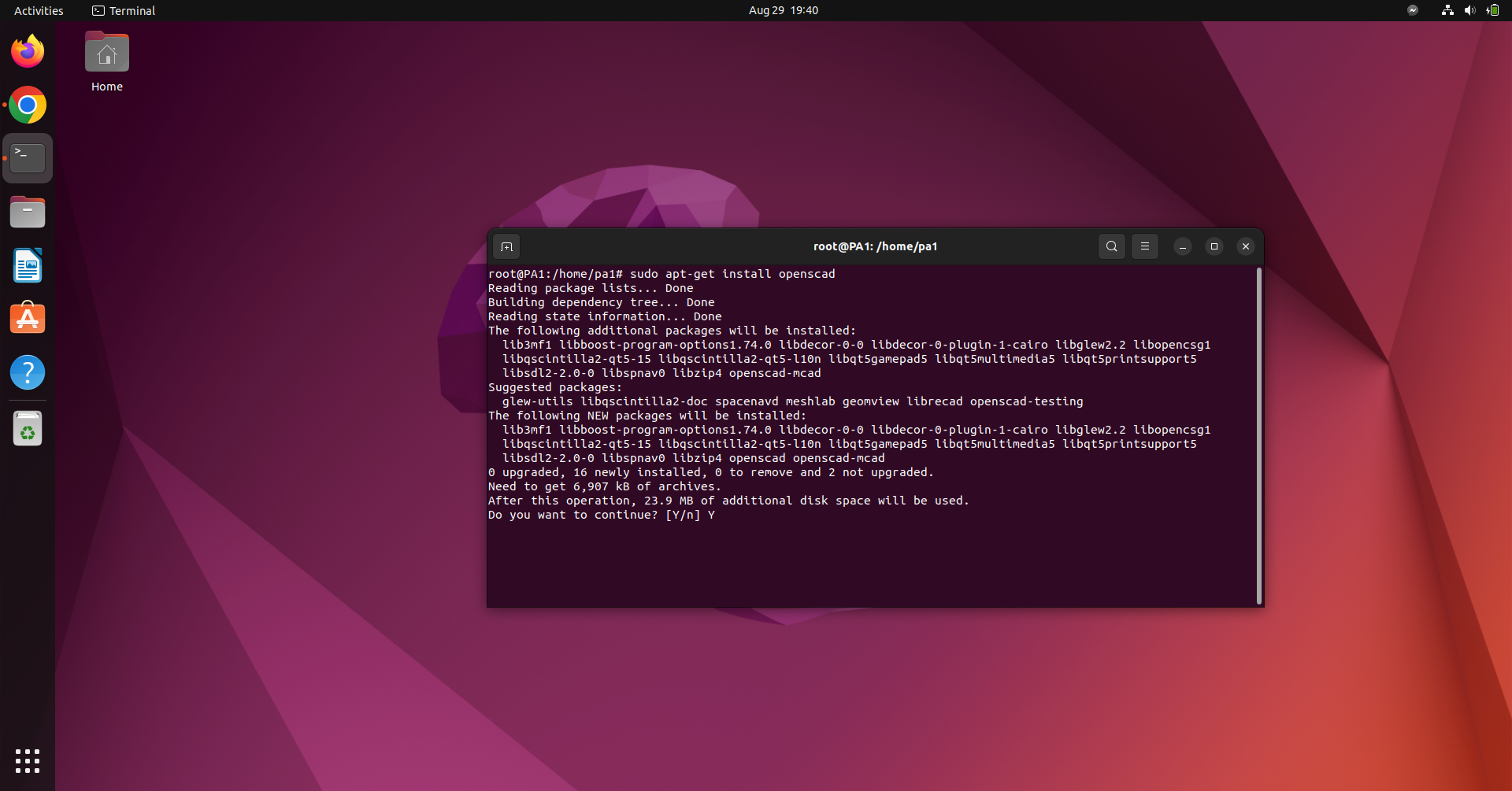This screenshot has height=791, width=1512.
Task: Open the clock and calendar panel
Action: (x=783, y=11)
